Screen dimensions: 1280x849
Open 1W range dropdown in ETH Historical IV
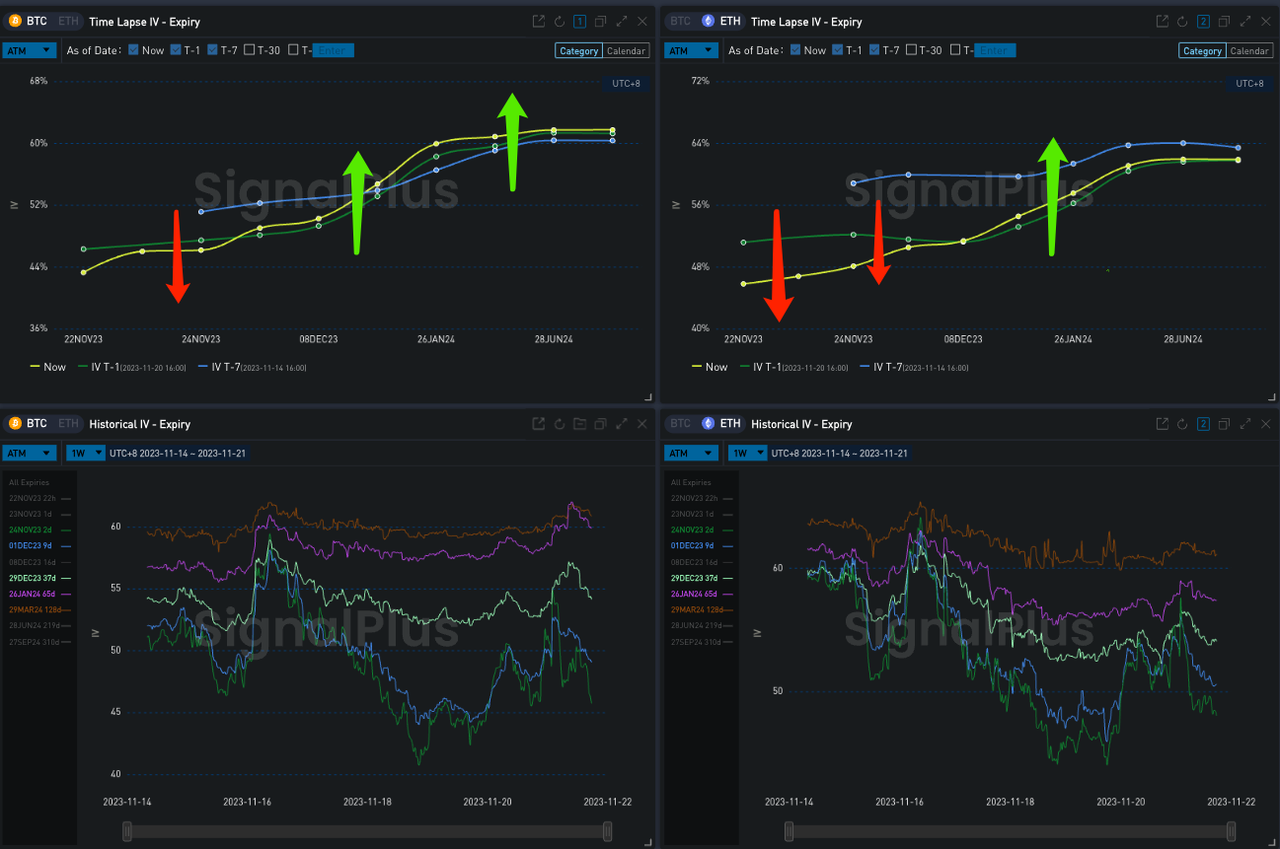(x=748, y=453)
